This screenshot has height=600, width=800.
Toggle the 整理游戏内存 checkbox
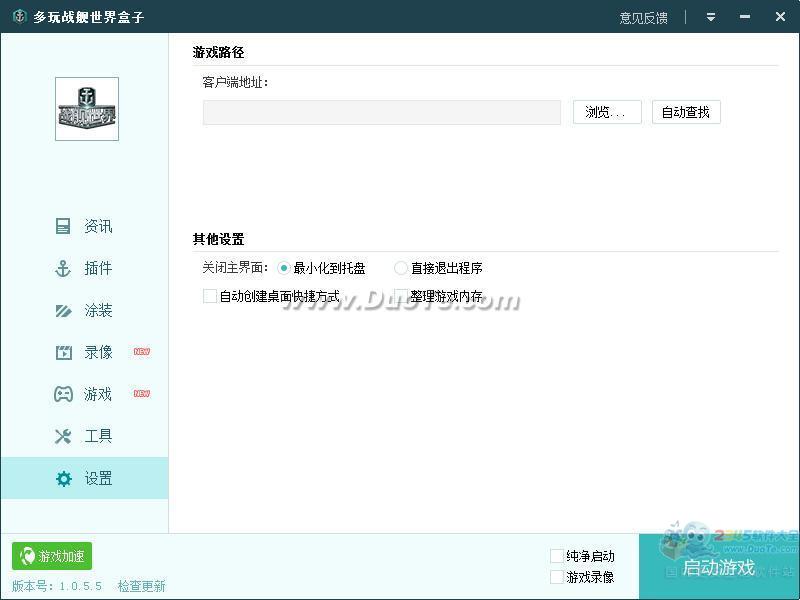[401, 296]
